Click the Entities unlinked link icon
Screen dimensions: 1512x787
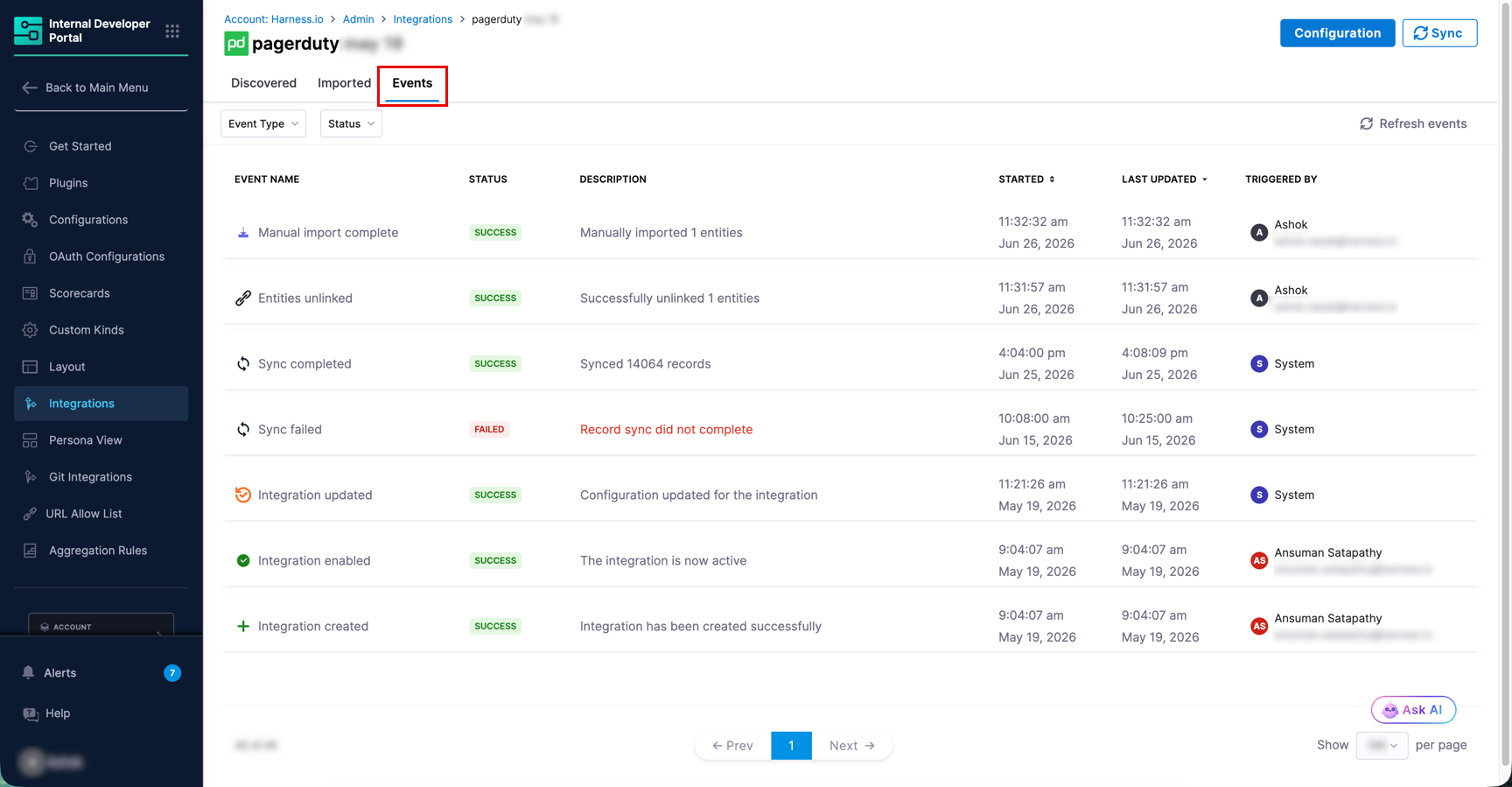(243, 298)
